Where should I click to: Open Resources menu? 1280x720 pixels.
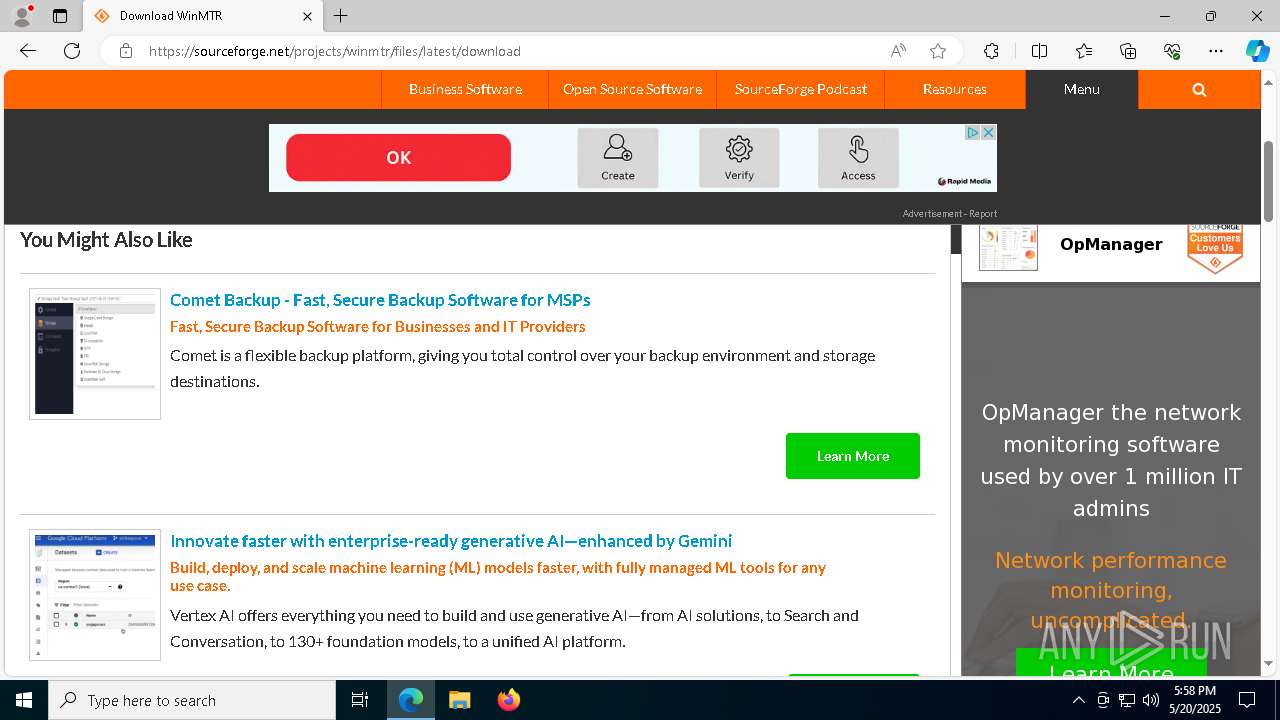(955, 89)
